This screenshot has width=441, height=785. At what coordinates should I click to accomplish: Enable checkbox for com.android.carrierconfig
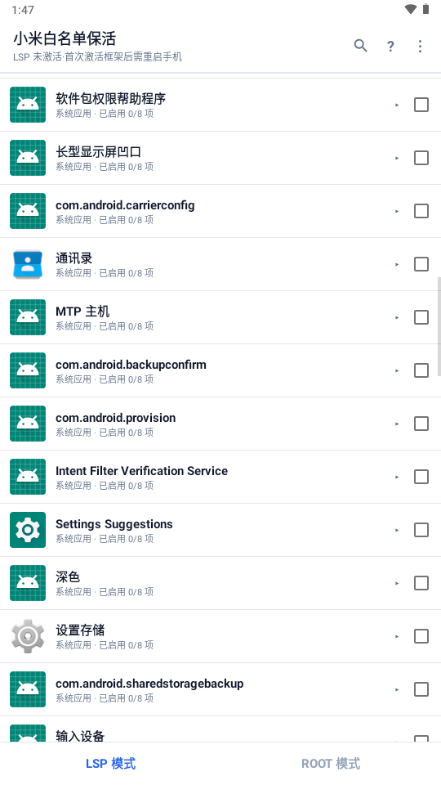421,211
